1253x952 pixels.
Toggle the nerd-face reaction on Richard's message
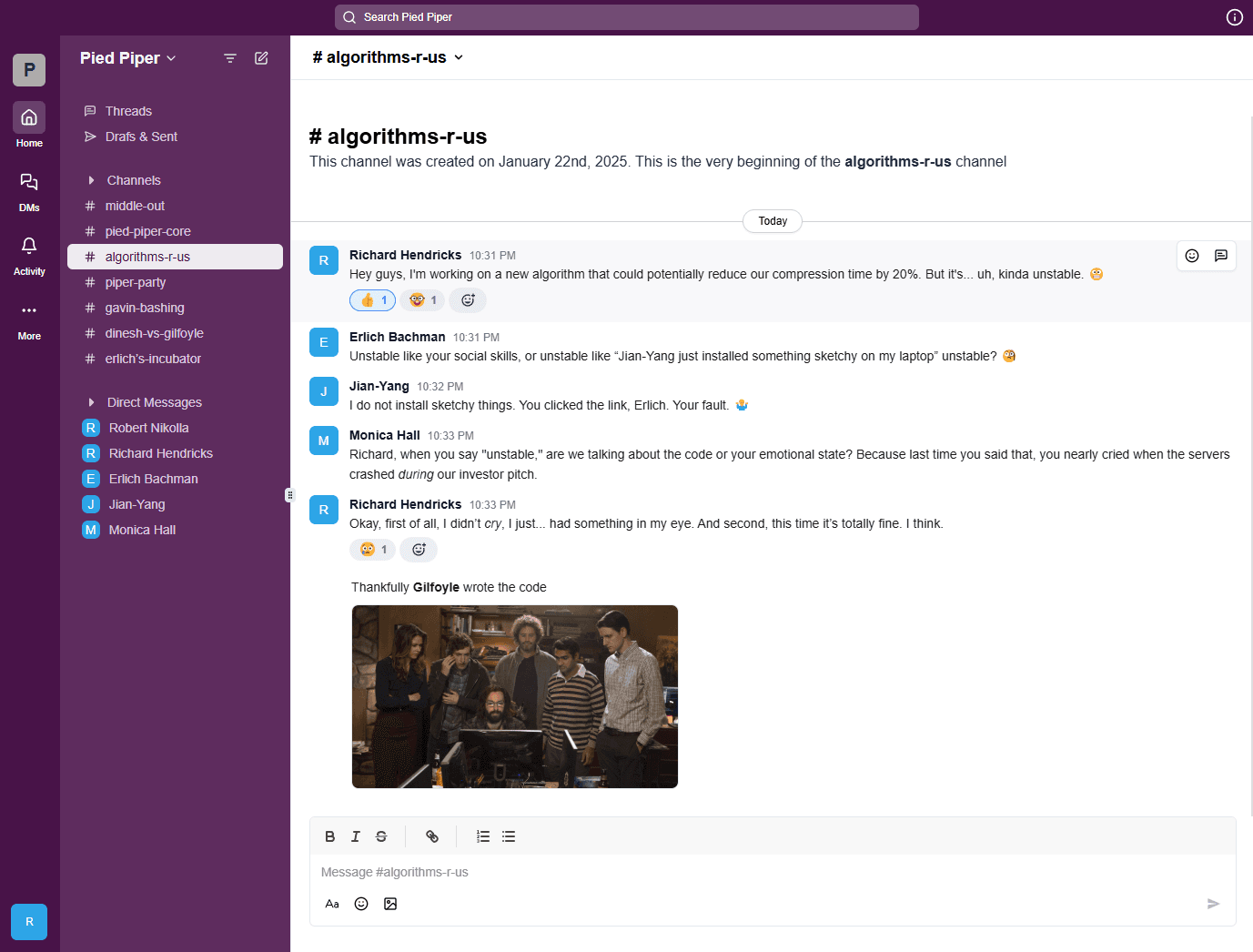(422, 299)
